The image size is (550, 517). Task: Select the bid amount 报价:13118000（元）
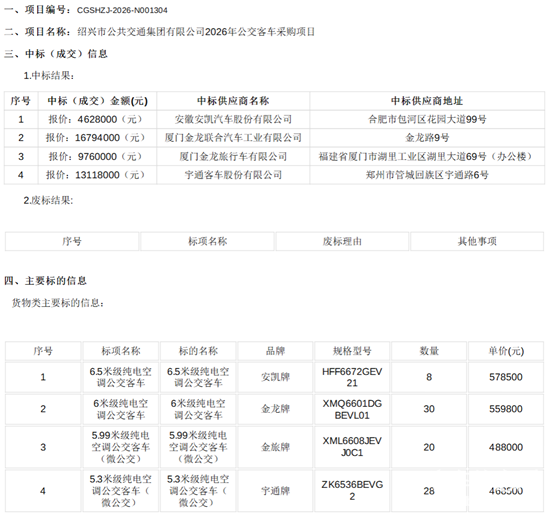[x=97, y=175]
